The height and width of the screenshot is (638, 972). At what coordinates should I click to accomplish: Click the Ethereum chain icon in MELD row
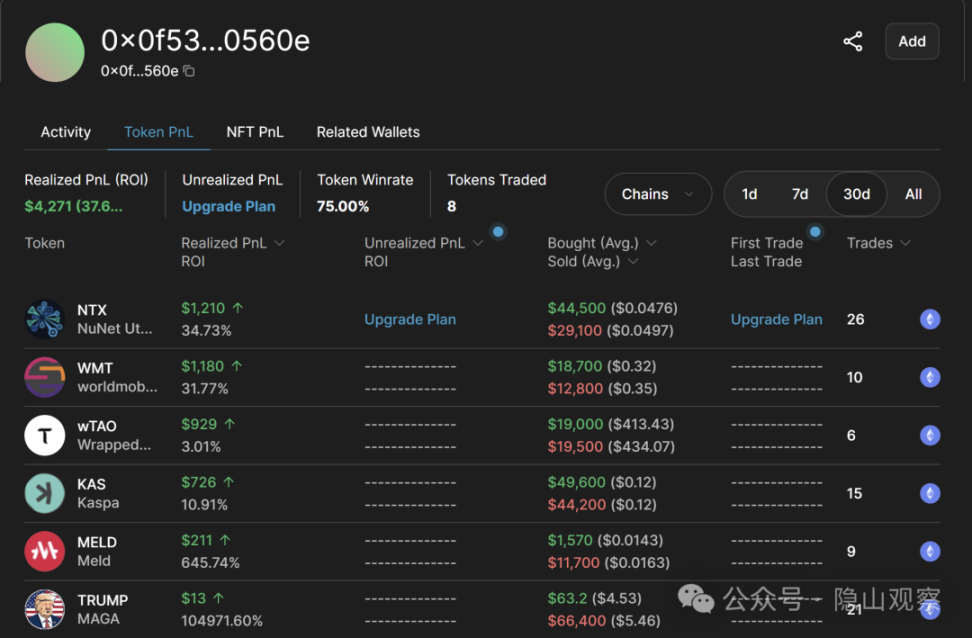tap(930, 551)
